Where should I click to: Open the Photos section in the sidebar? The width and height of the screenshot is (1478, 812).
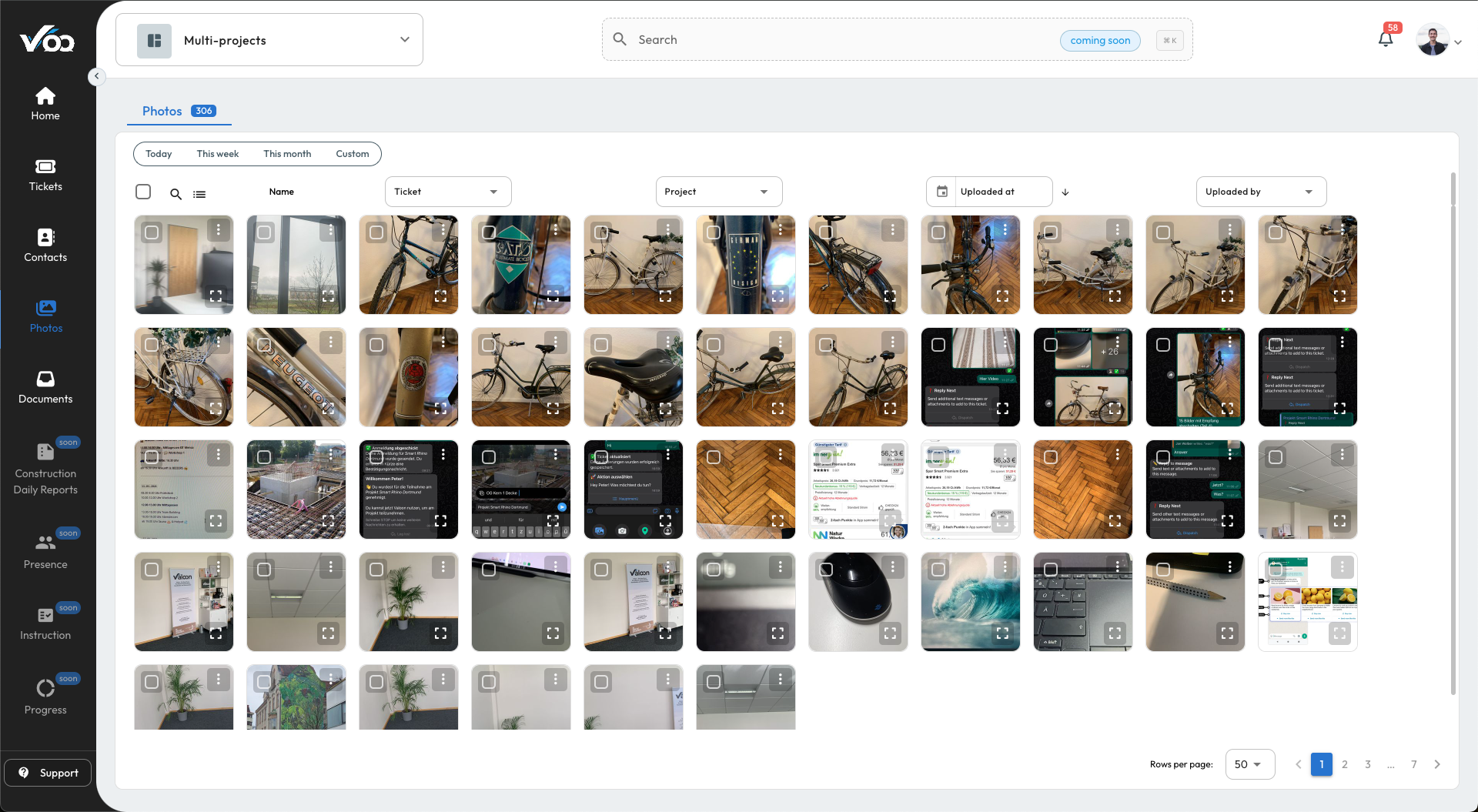(x=45, y=316)
